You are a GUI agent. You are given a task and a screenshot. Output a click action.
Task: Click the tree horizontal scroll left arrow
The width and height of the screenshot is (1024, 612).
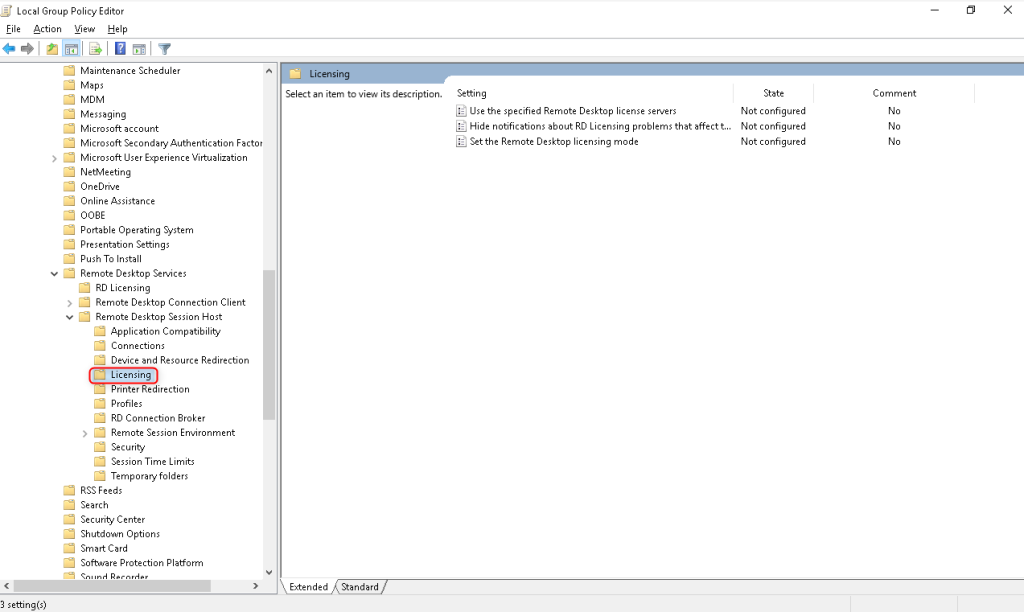7,587
